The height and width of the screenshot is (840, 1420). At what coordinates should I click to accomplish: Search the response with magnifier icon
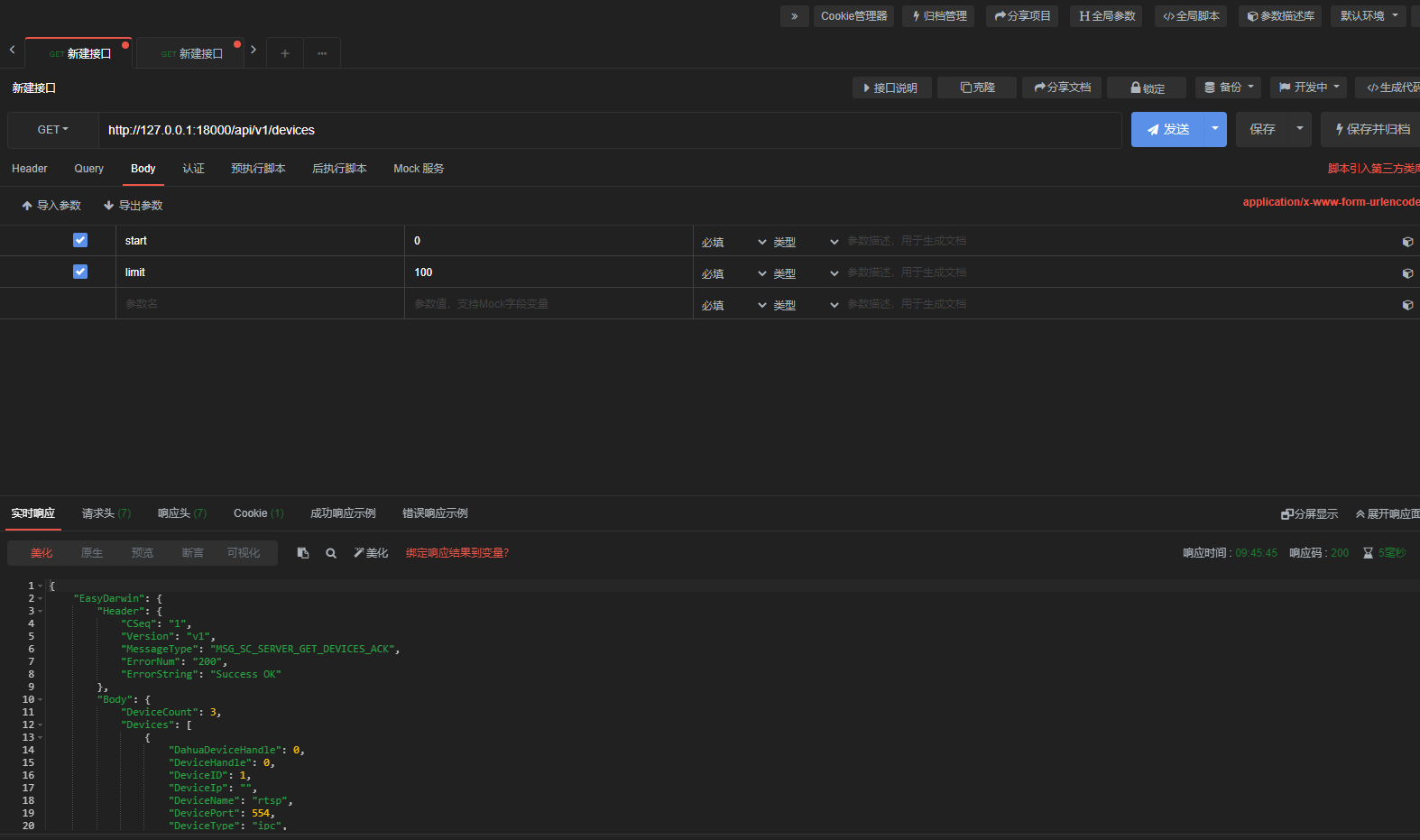331,553
